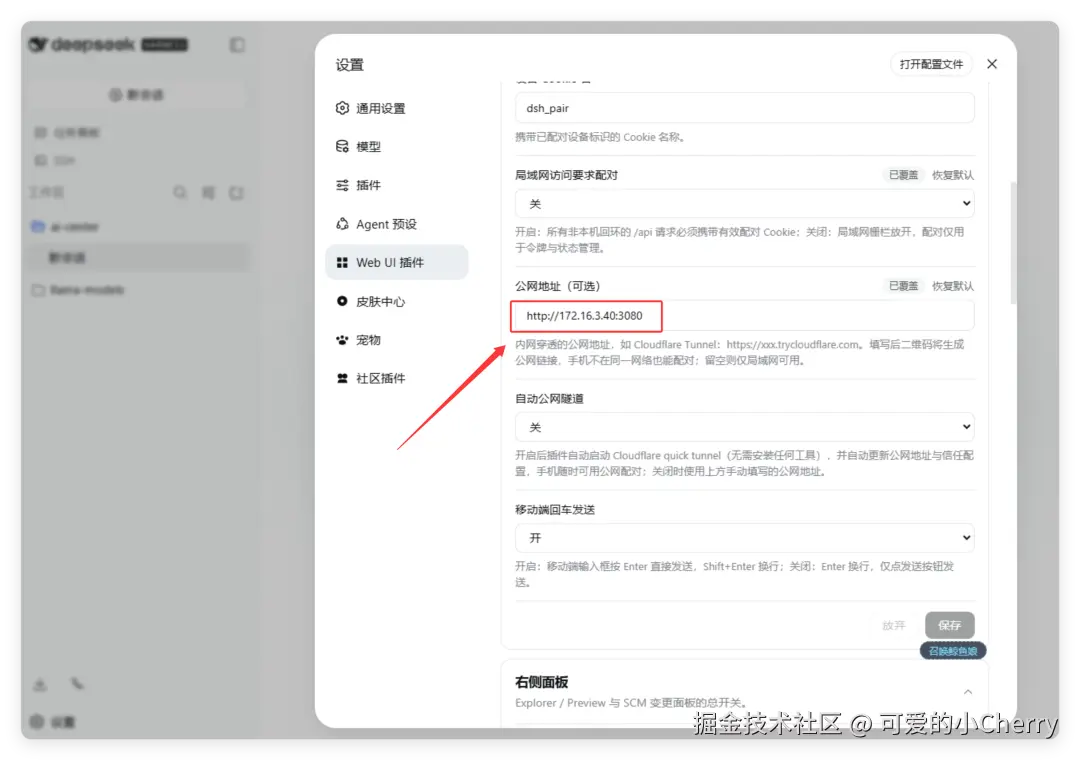Click the 公网地址（可选） label
Viewport: 1080px width, 760px height.
tap(558, 286)
